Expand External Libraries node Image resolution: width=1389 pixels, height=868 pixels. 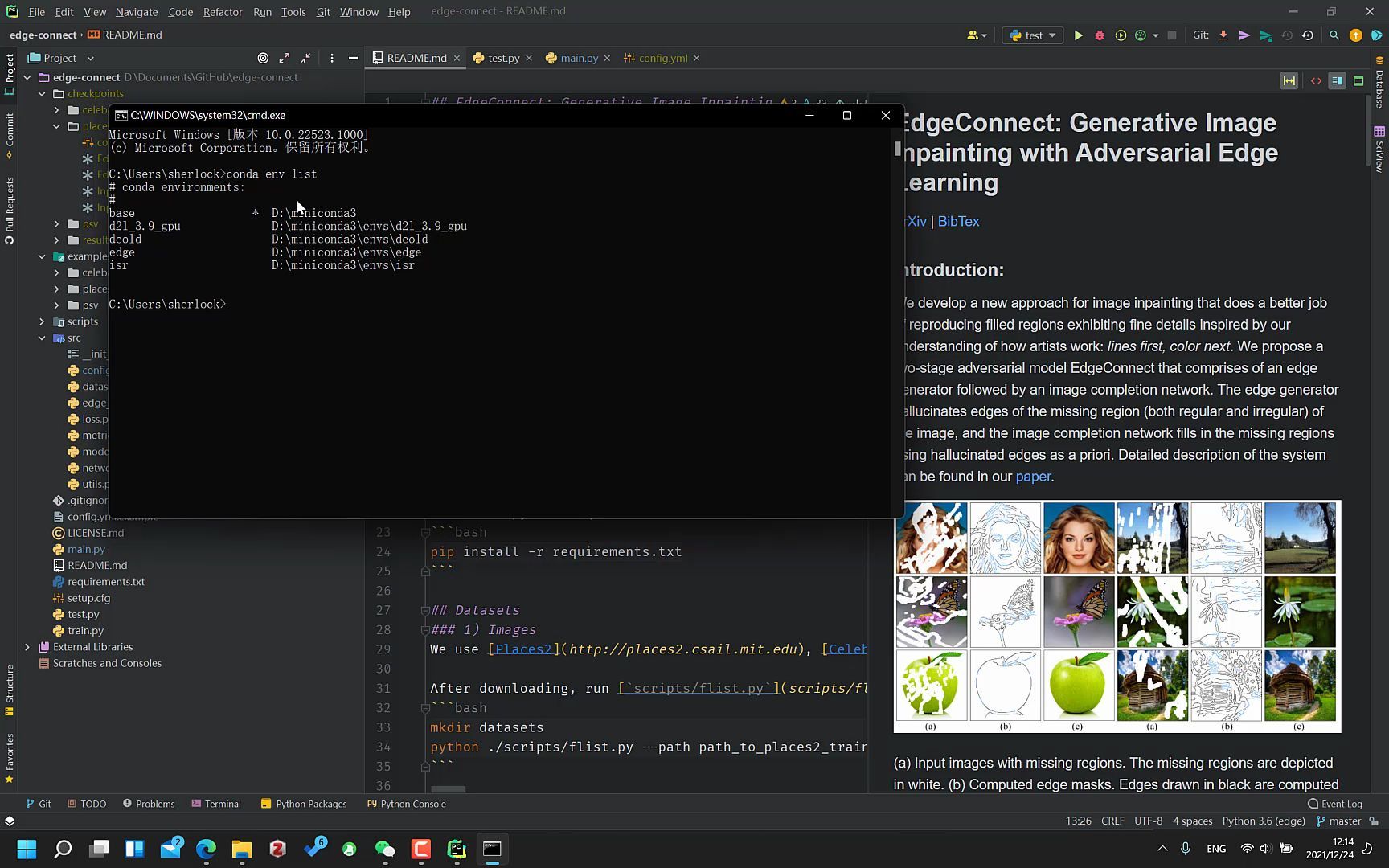tap(27, 647)
